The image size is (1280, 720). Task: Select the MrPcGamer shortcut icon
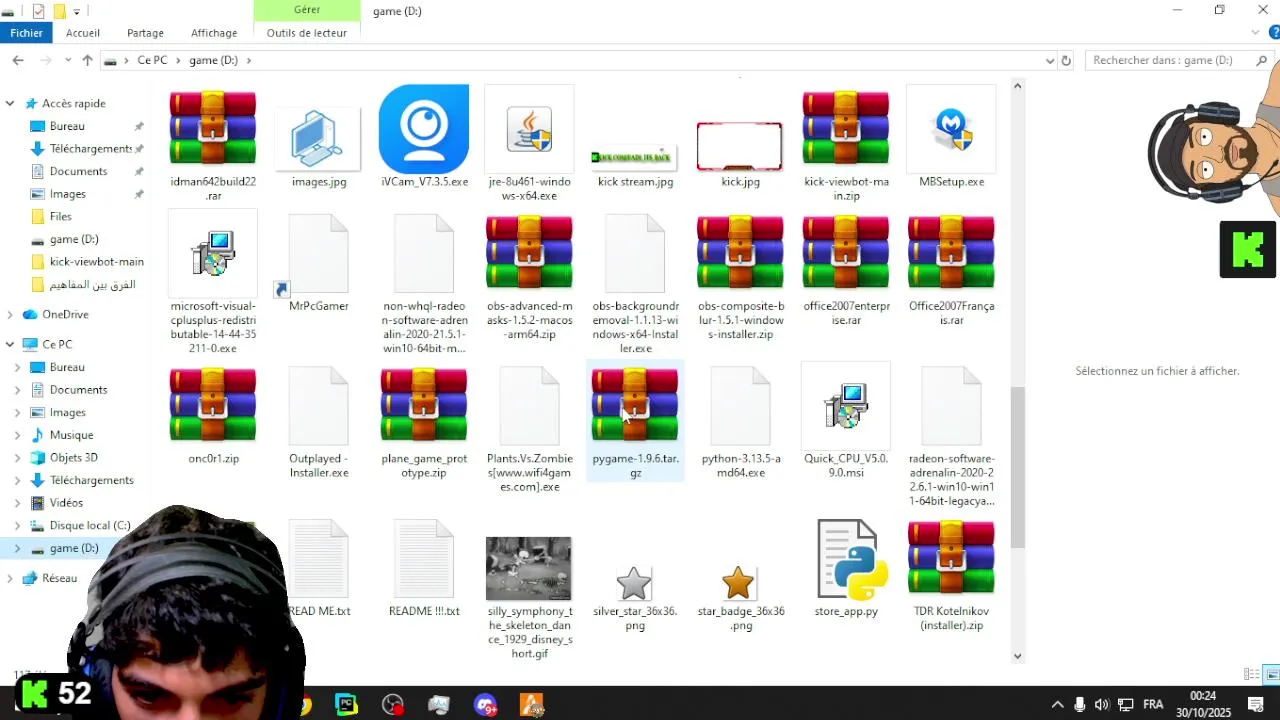319,256
